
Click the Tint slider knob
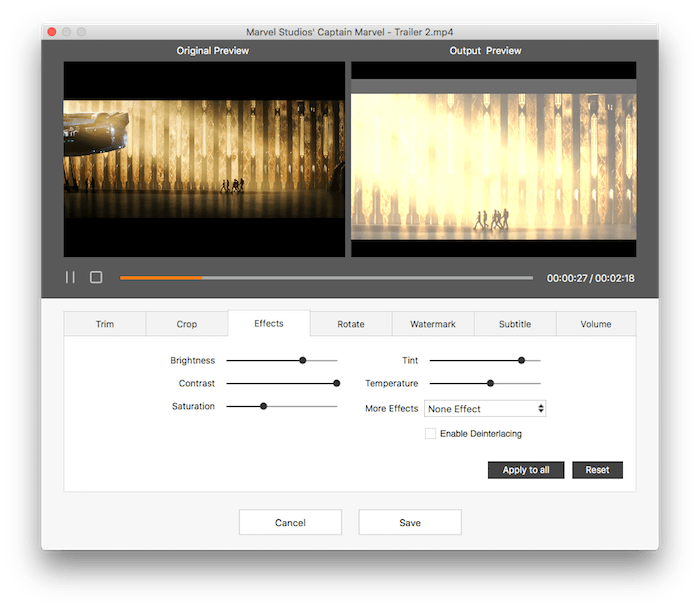pyautogui.click(x=521, y=360)
